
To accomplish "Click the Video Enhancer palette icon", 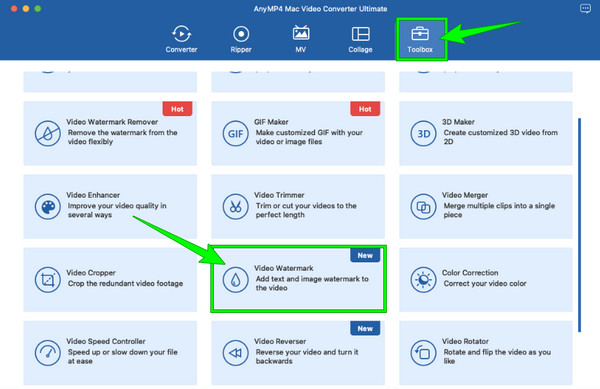I will [47, 207].
